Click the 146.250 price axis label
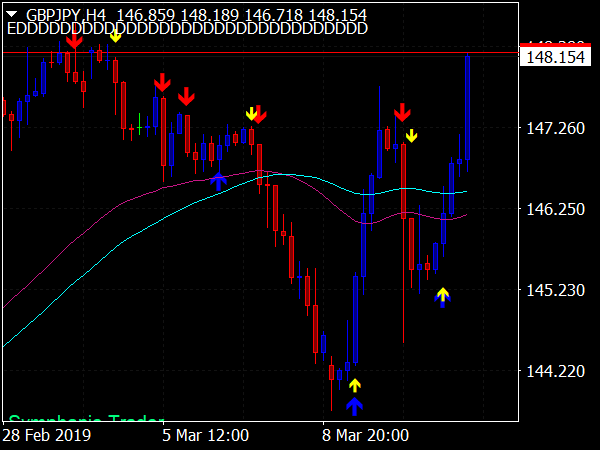This screenshot has width=600, height=450. [556, 209]
